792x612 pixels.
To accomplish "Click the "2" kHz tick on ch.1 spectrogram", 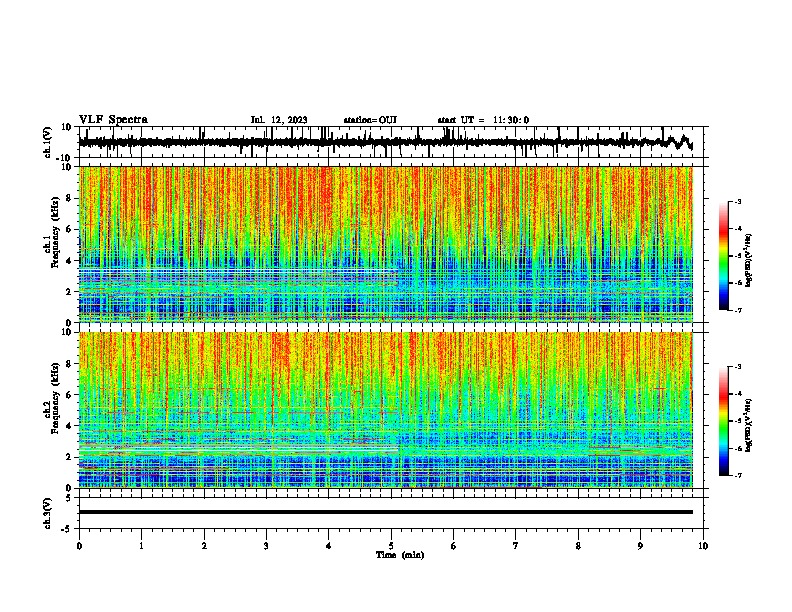I will pyautogui.click(x=69, y=291).
